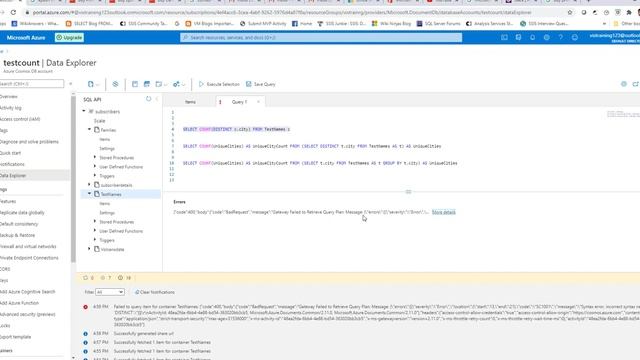Viewport: 640px width, 360px height.
Task: Bookmark page with star icon
Action: click(570, 13)
